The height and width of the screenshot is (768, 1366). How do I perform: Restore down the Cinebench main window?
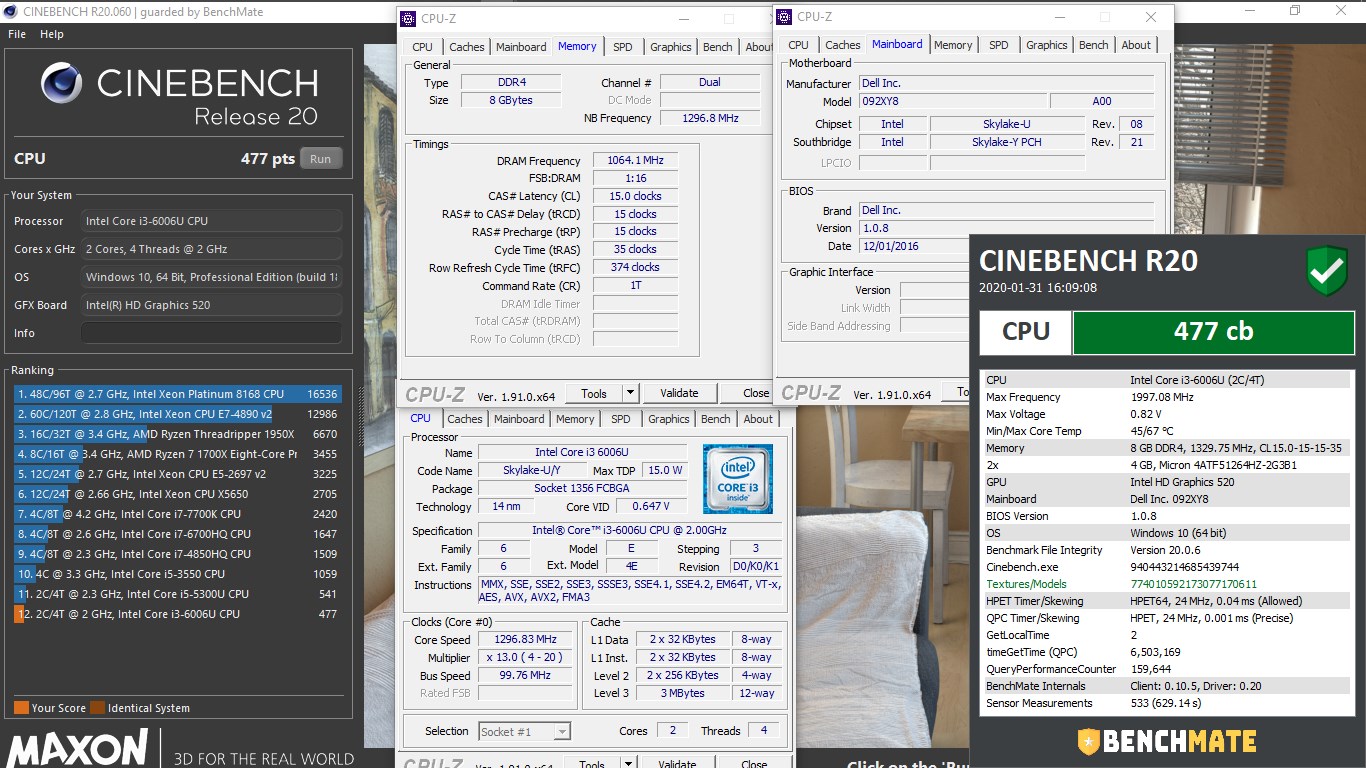(x=1295, y=11)
